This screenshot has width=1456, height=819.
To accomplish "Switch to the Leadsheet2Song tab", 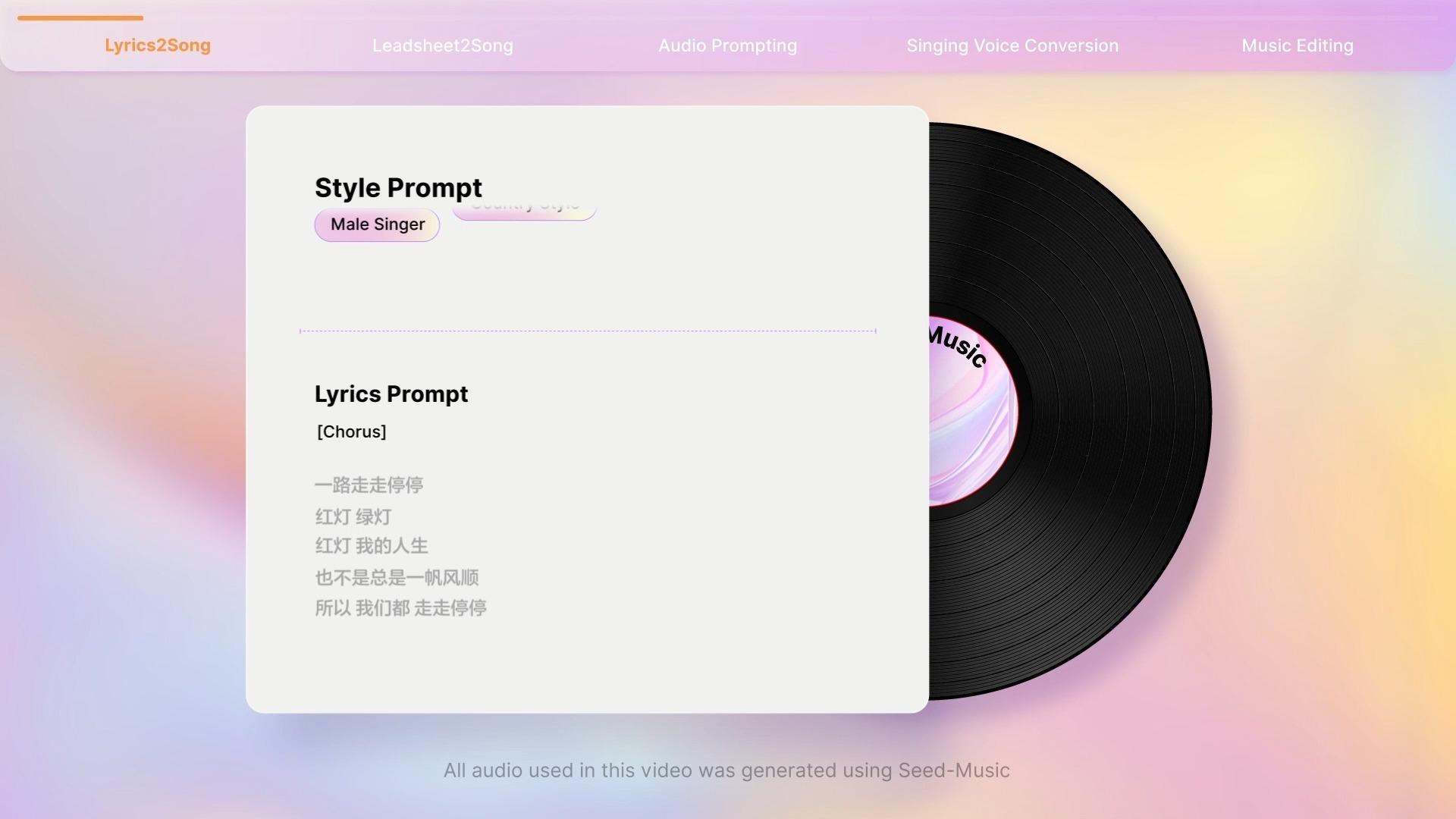I will click(443, 45).
